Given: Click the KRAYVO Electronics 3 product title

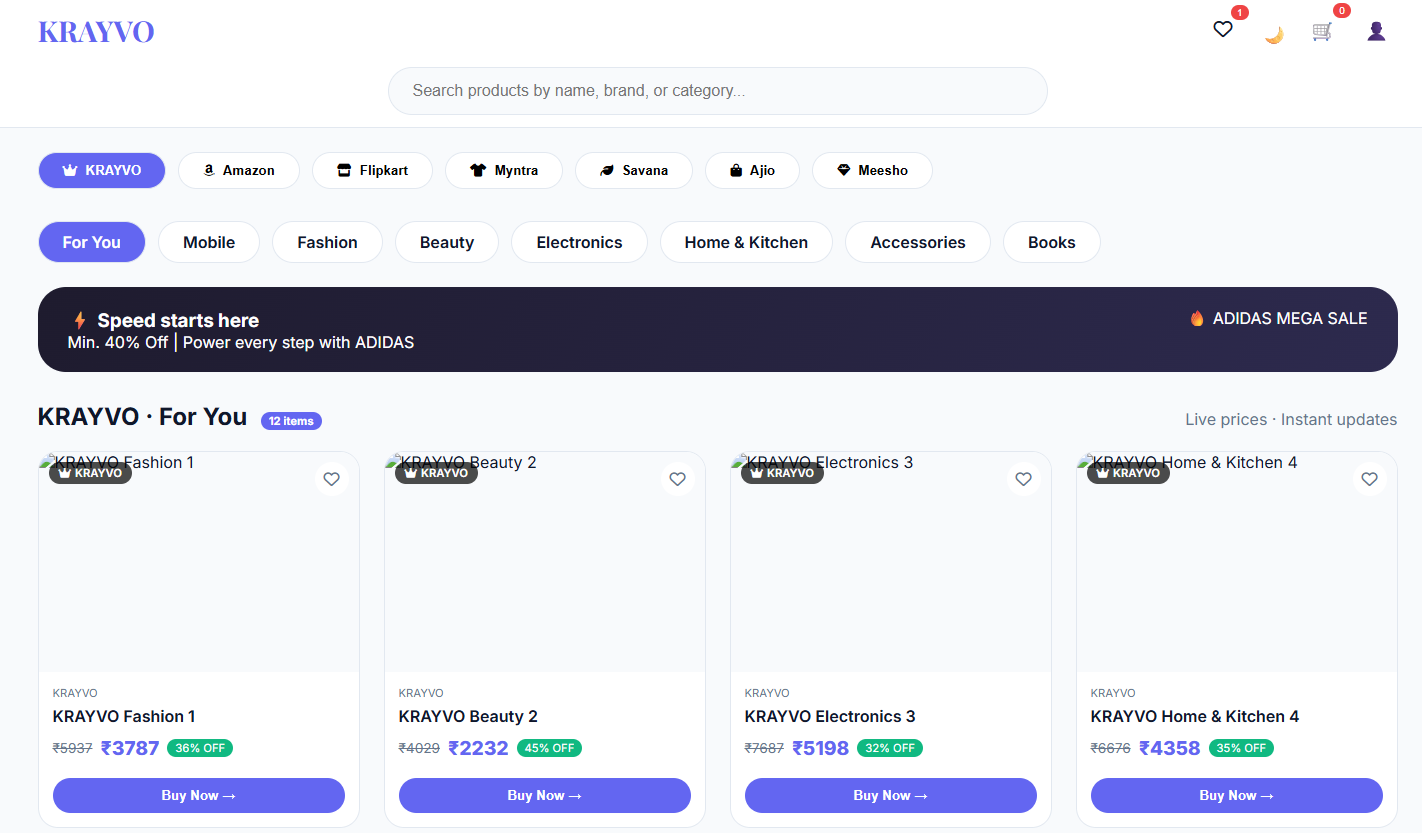Looking at the screenshot, I should point(830,716).
